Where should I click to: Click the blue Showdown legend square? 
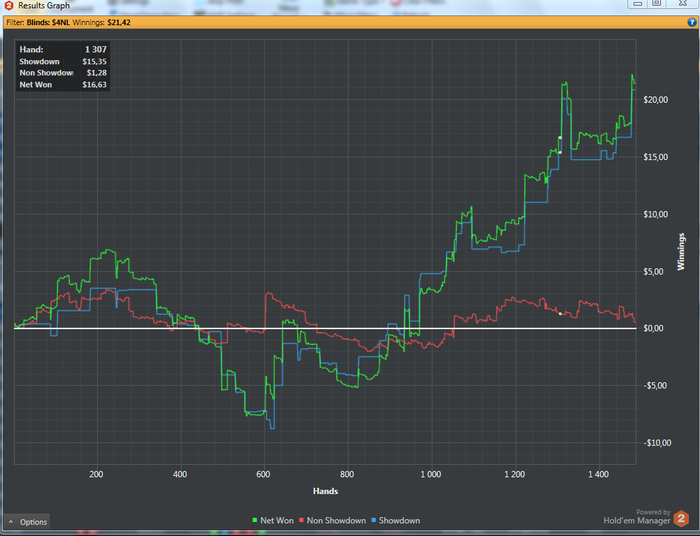click(x=374, y=520)
